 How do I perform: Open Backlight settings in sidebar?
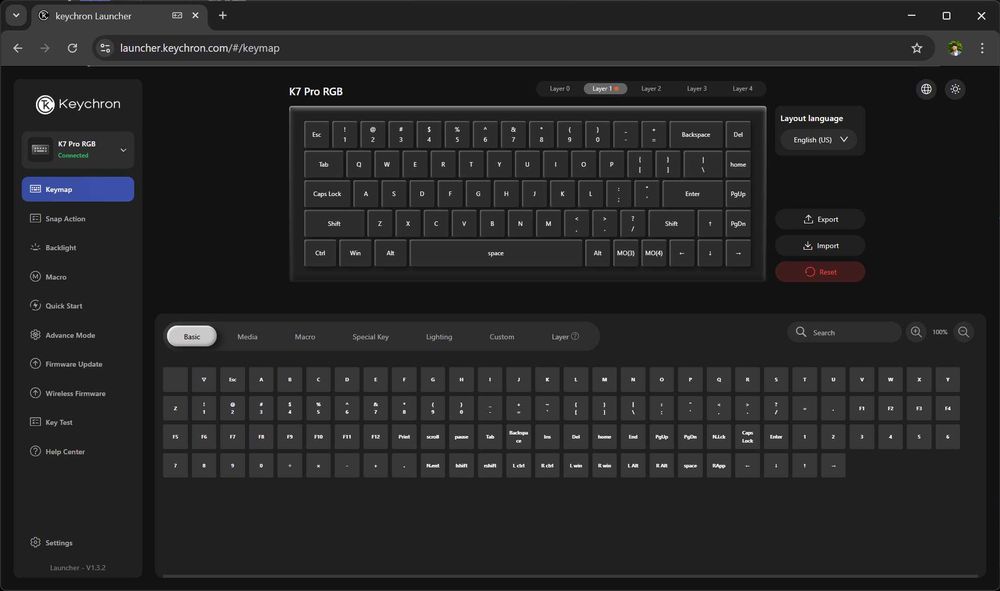point(78,247)
